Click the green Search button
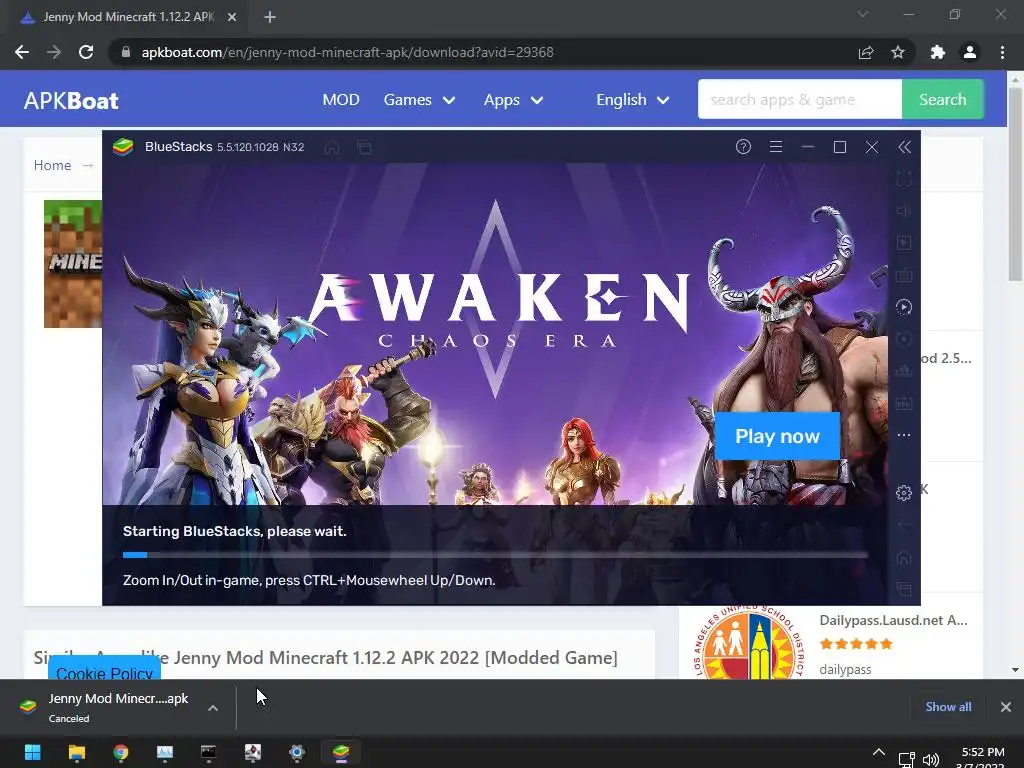Image resolution: width=1024 pixels, height=768 pixels. click(942, 99)
